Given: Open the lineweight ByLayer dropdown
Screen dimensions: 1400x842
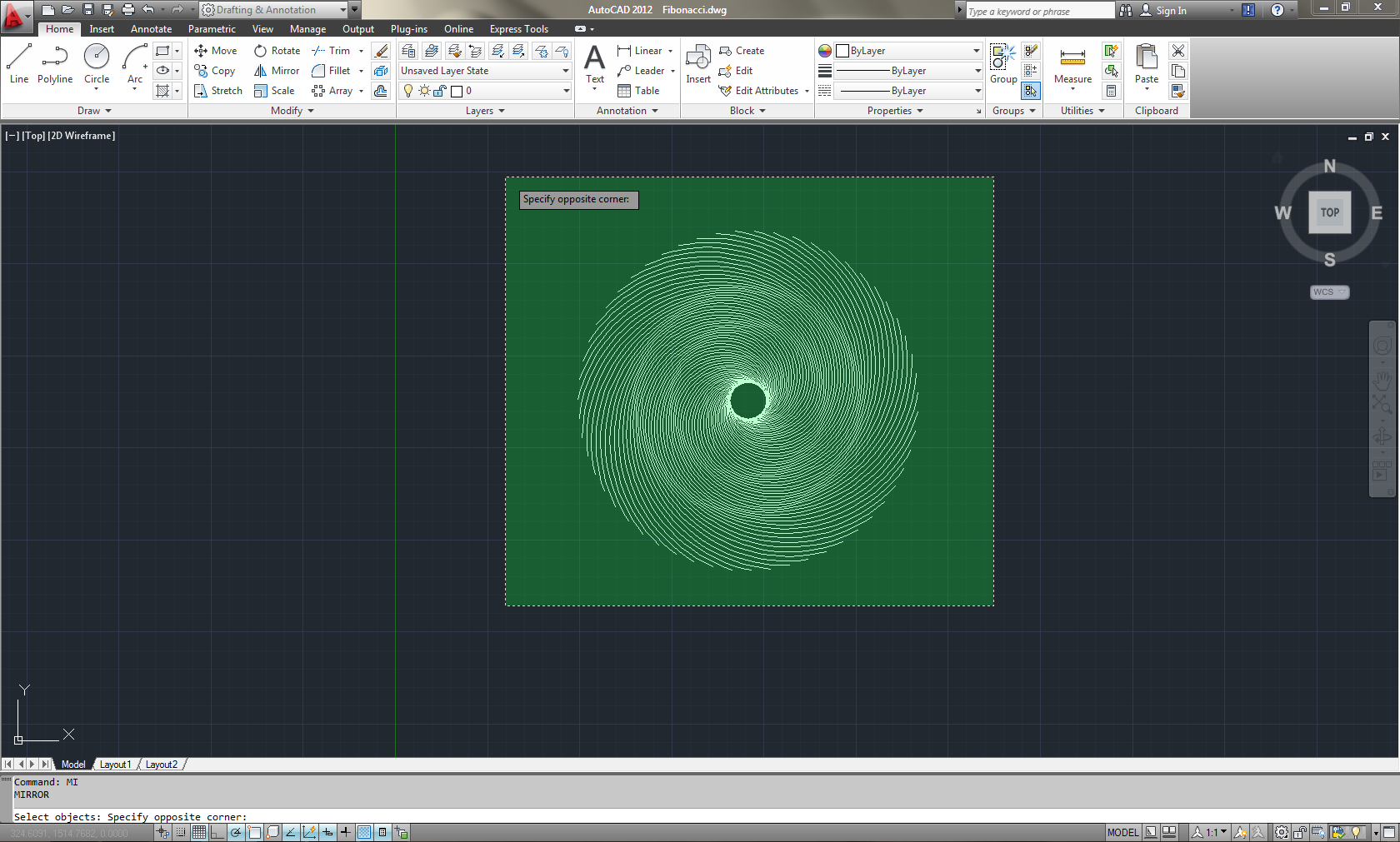Looking at the screenshot, I should pyautogui.click(x=909, y=71).
